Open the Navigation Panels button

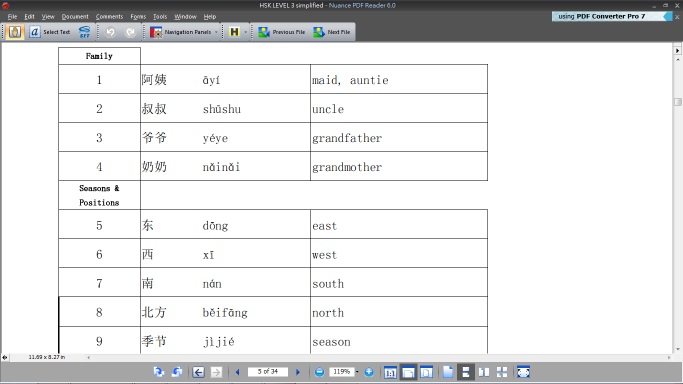[180, 32]
